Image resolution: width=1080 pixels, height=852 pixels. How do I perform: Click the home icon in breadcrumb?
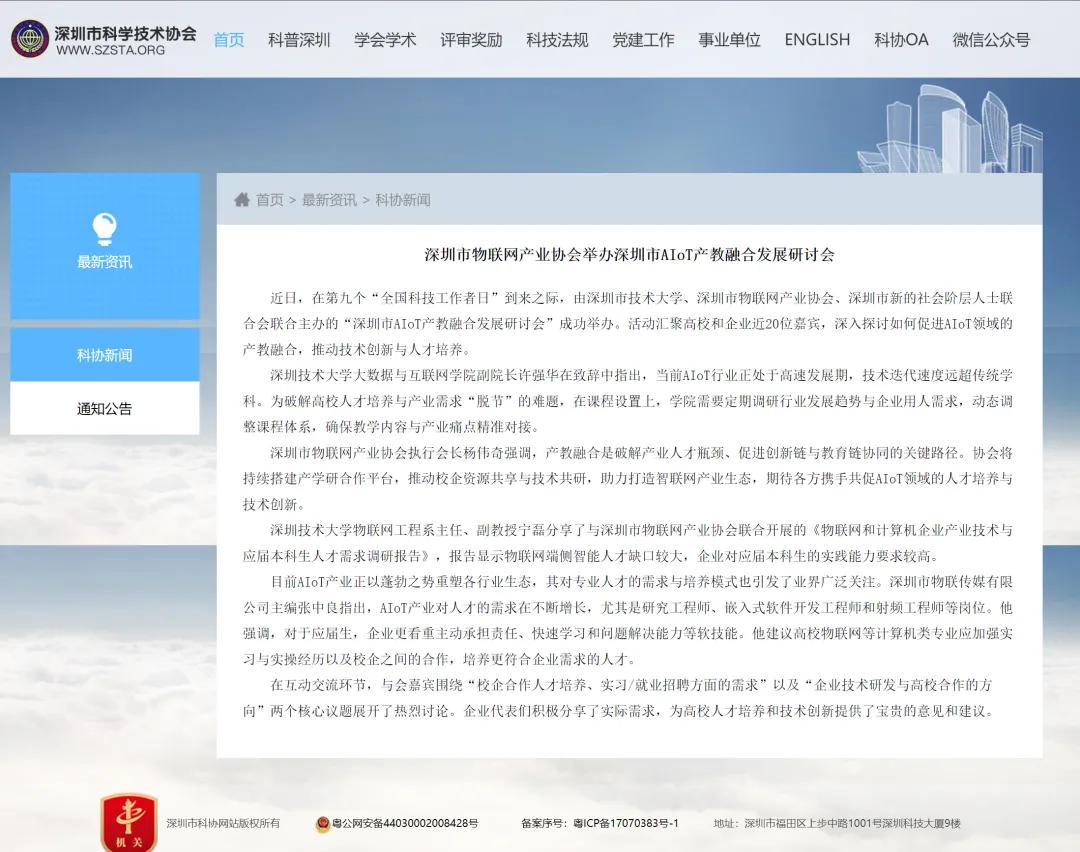242,200
